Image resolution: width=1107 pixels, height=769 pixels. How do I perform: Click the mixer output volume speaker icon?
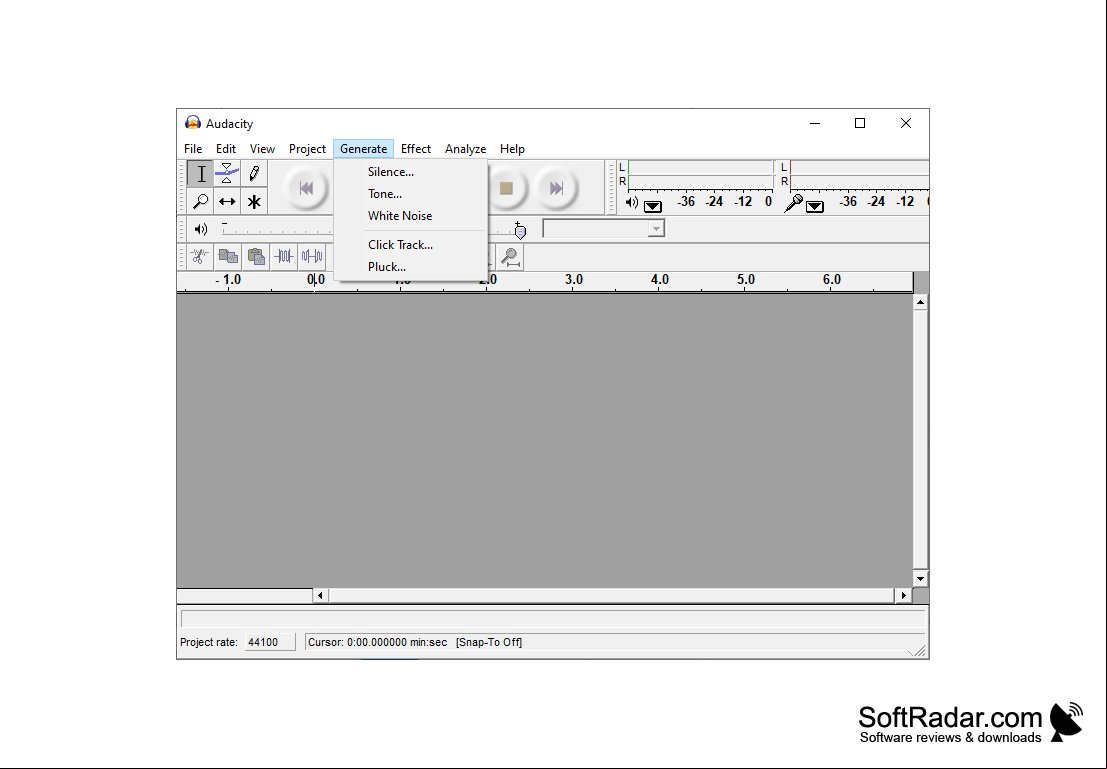(x=201, y=229)
